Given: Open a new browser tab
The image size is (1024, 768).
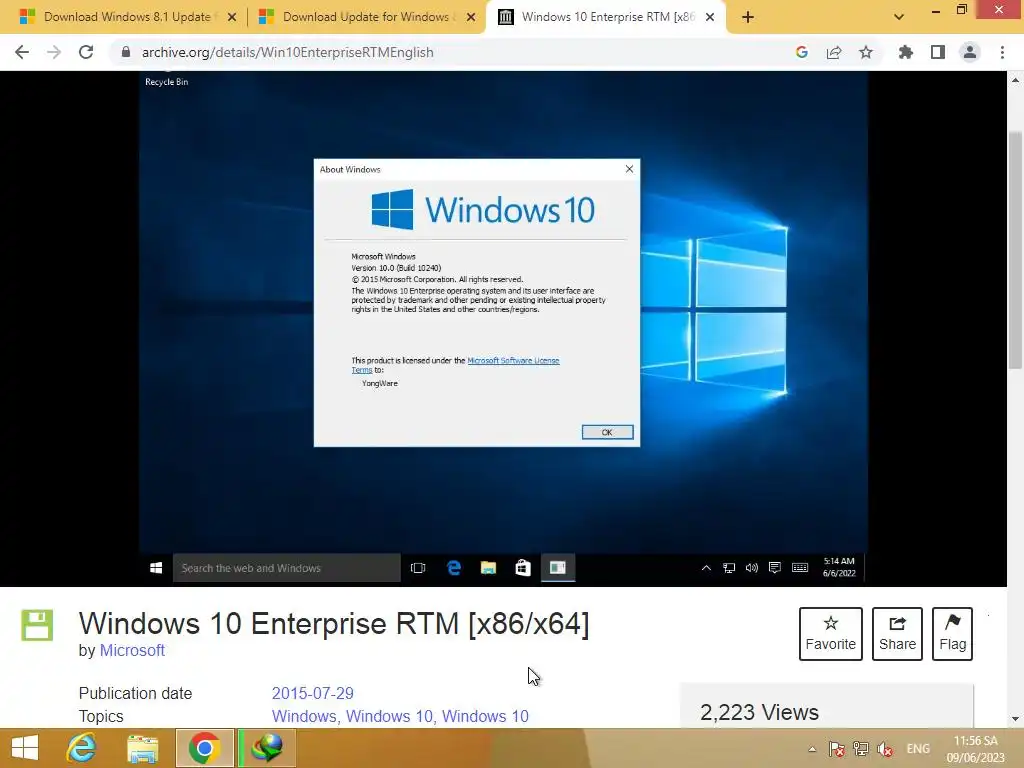Looking at the screenshot, I should [748, 17].
